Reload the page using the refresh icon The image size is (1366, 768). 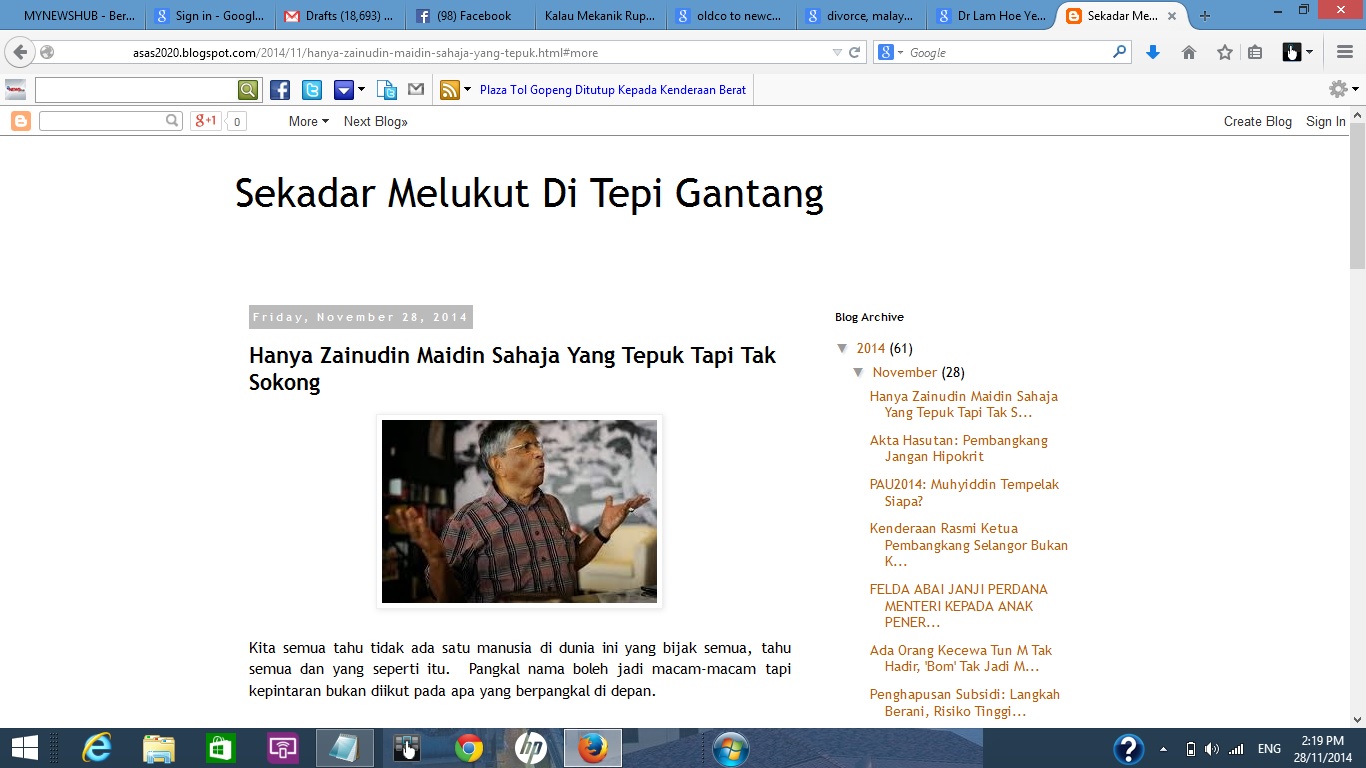[855, 52]
